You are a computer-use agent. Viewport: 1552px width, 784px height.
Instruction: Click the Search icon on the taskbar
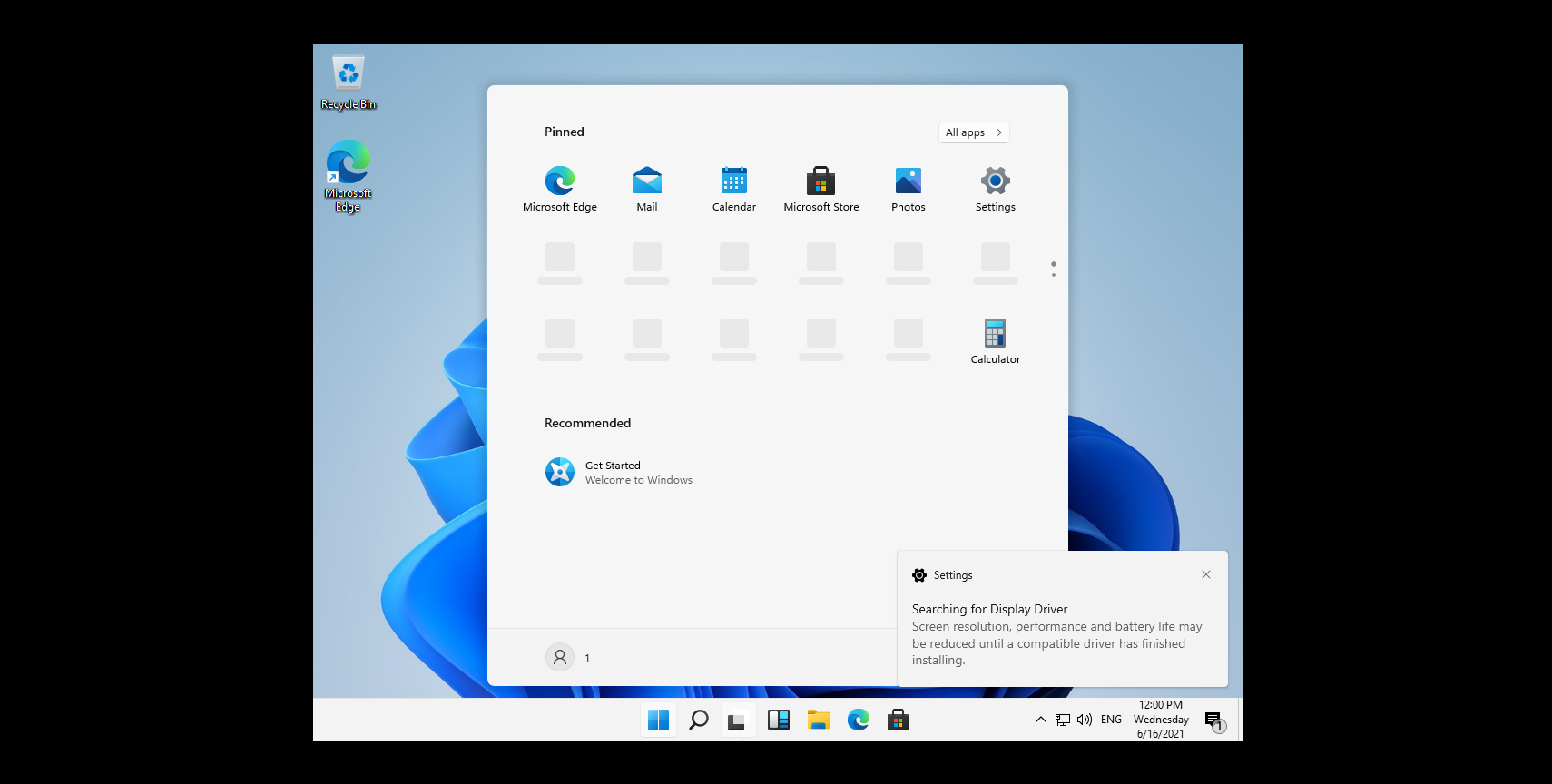(699, 720)
